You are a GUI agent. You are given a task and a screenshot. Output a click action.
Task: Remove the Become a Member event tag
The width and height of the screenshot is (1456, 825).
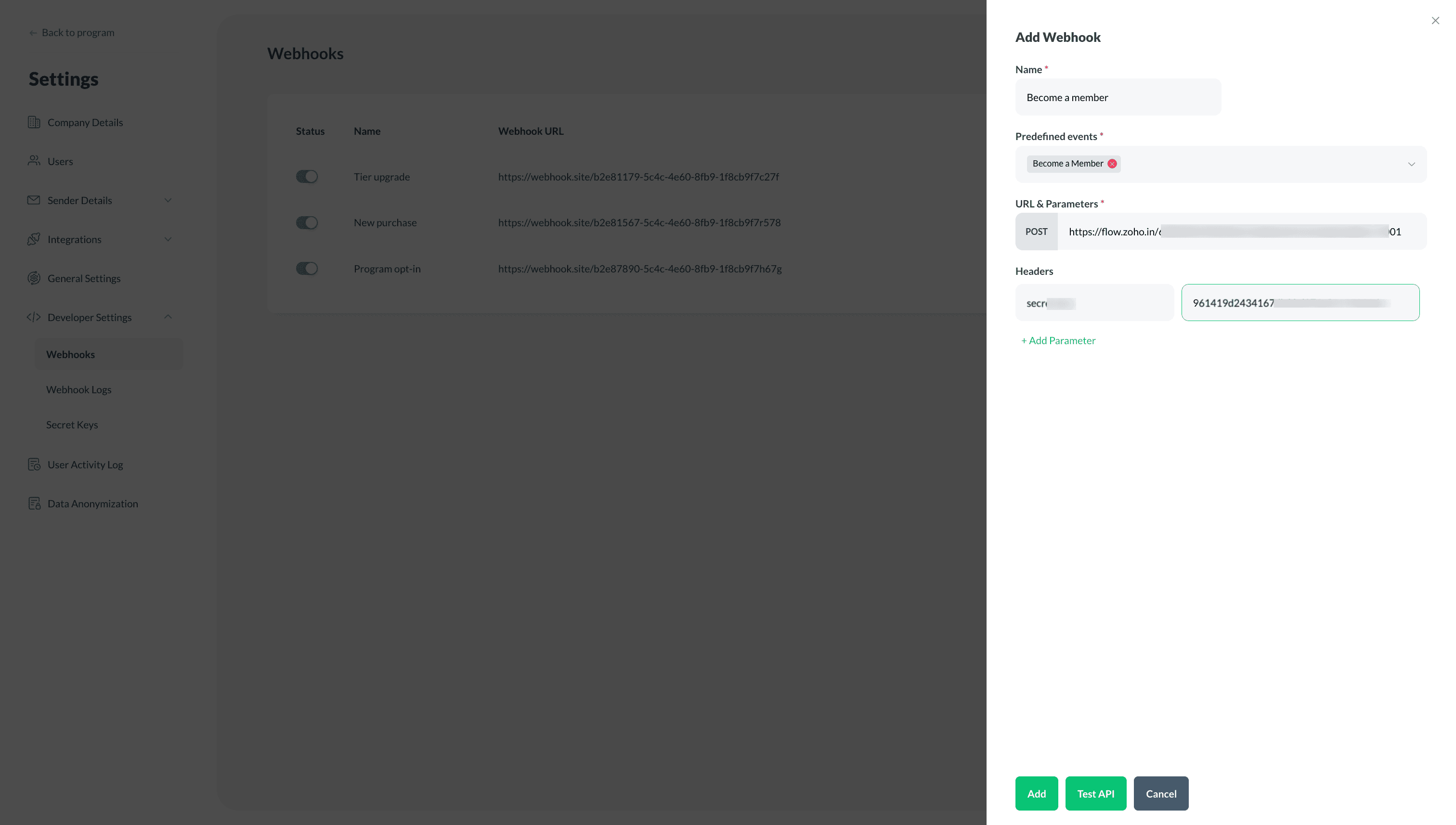coord(1112,164)
